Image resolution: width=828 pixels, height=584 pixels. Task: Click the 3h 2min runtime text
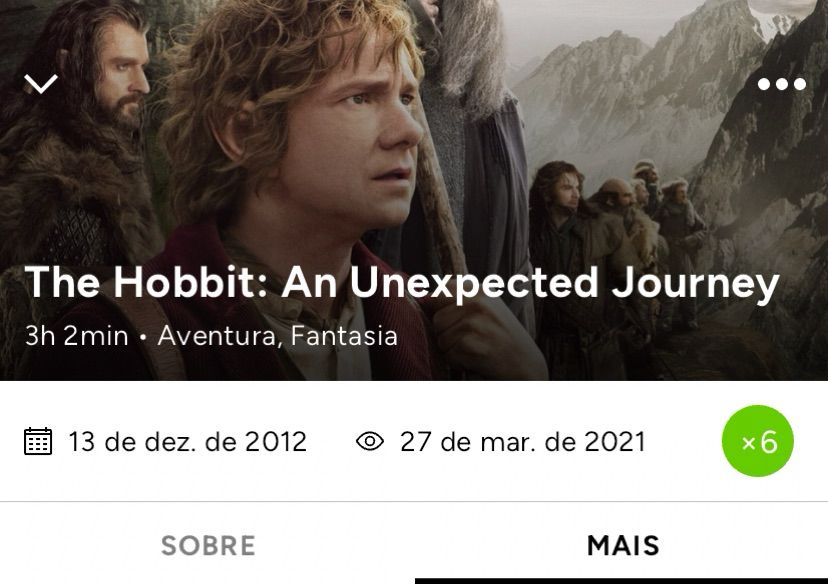77,336
